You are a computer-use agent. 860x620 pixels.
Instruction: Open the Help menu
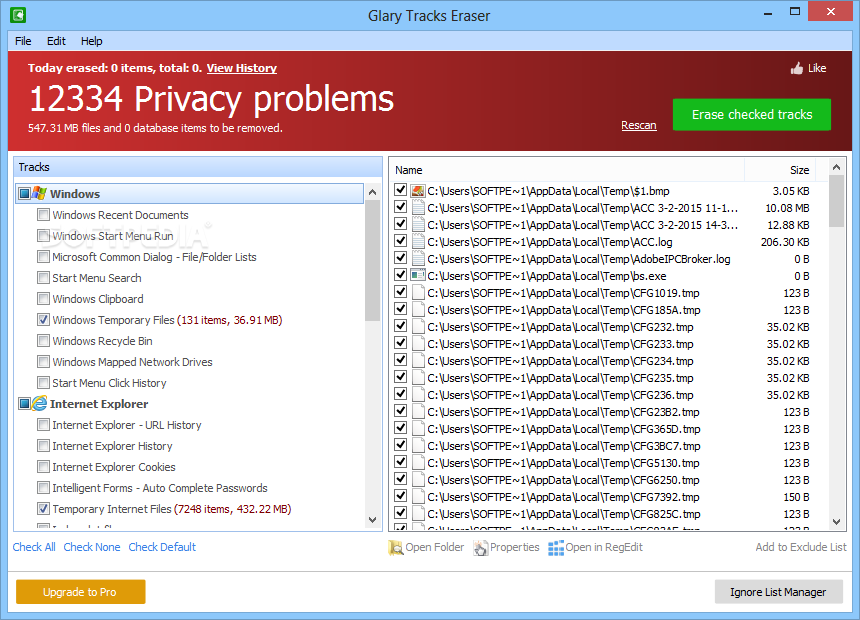tap(92, 41)
